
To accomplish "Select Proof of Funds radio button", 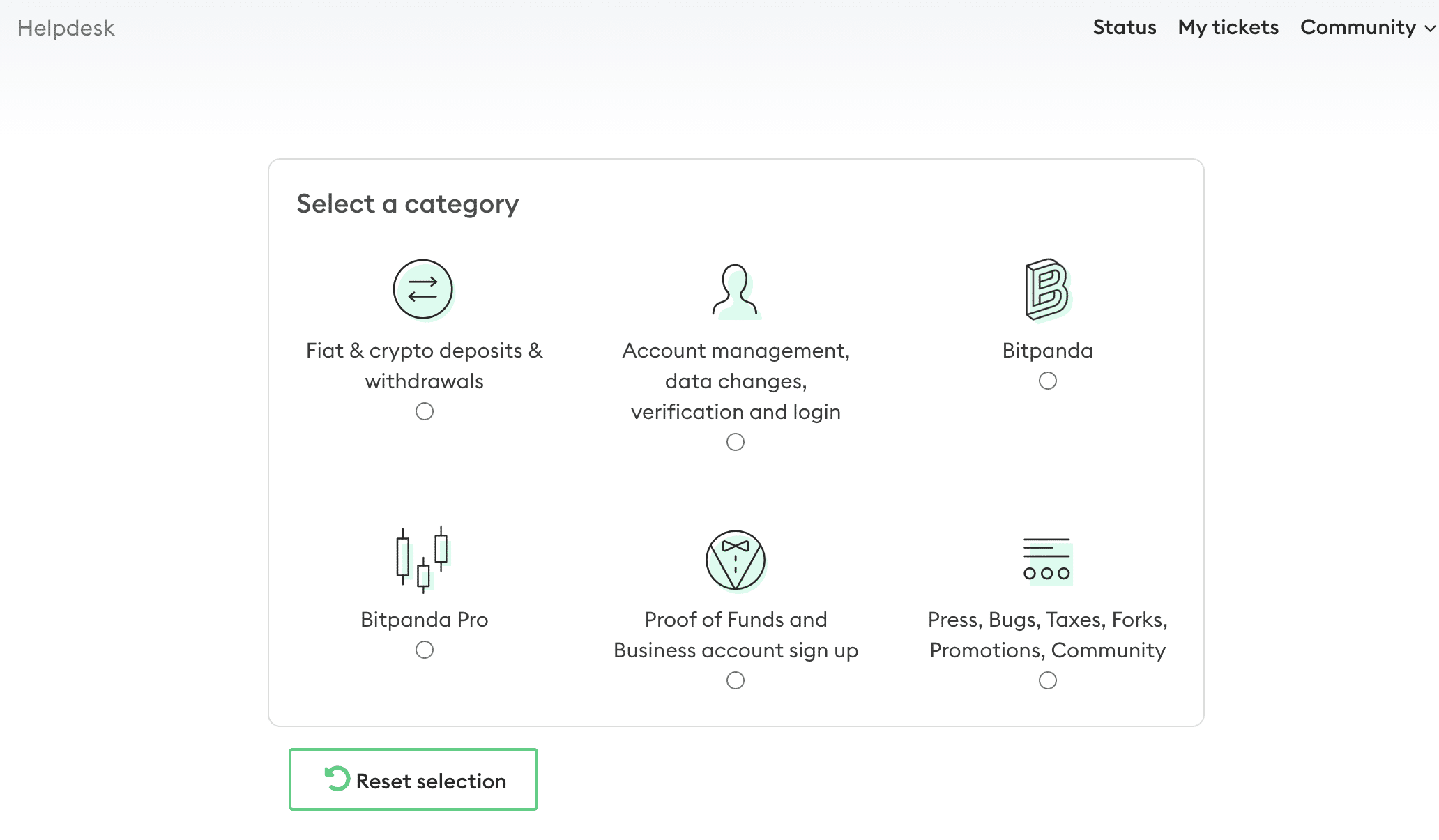I will pos(736,680).
